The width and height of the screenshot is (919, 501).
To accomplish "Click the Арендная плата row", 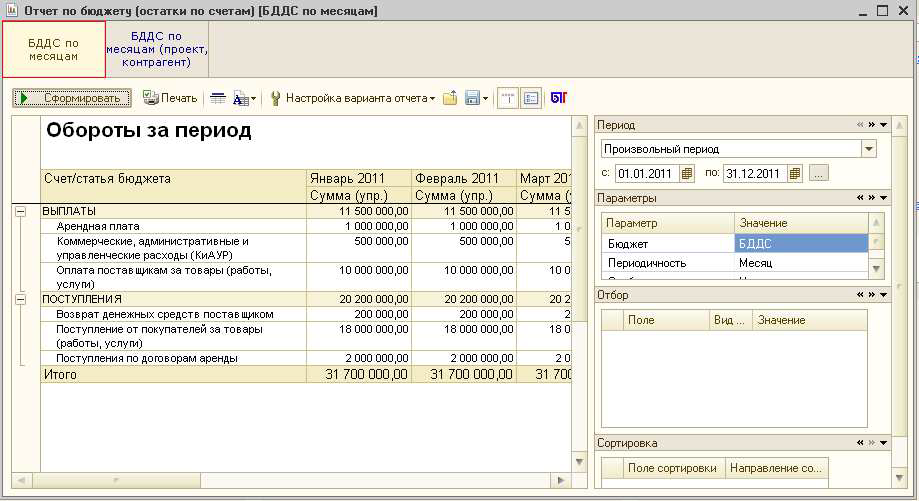I will (305, 226).
